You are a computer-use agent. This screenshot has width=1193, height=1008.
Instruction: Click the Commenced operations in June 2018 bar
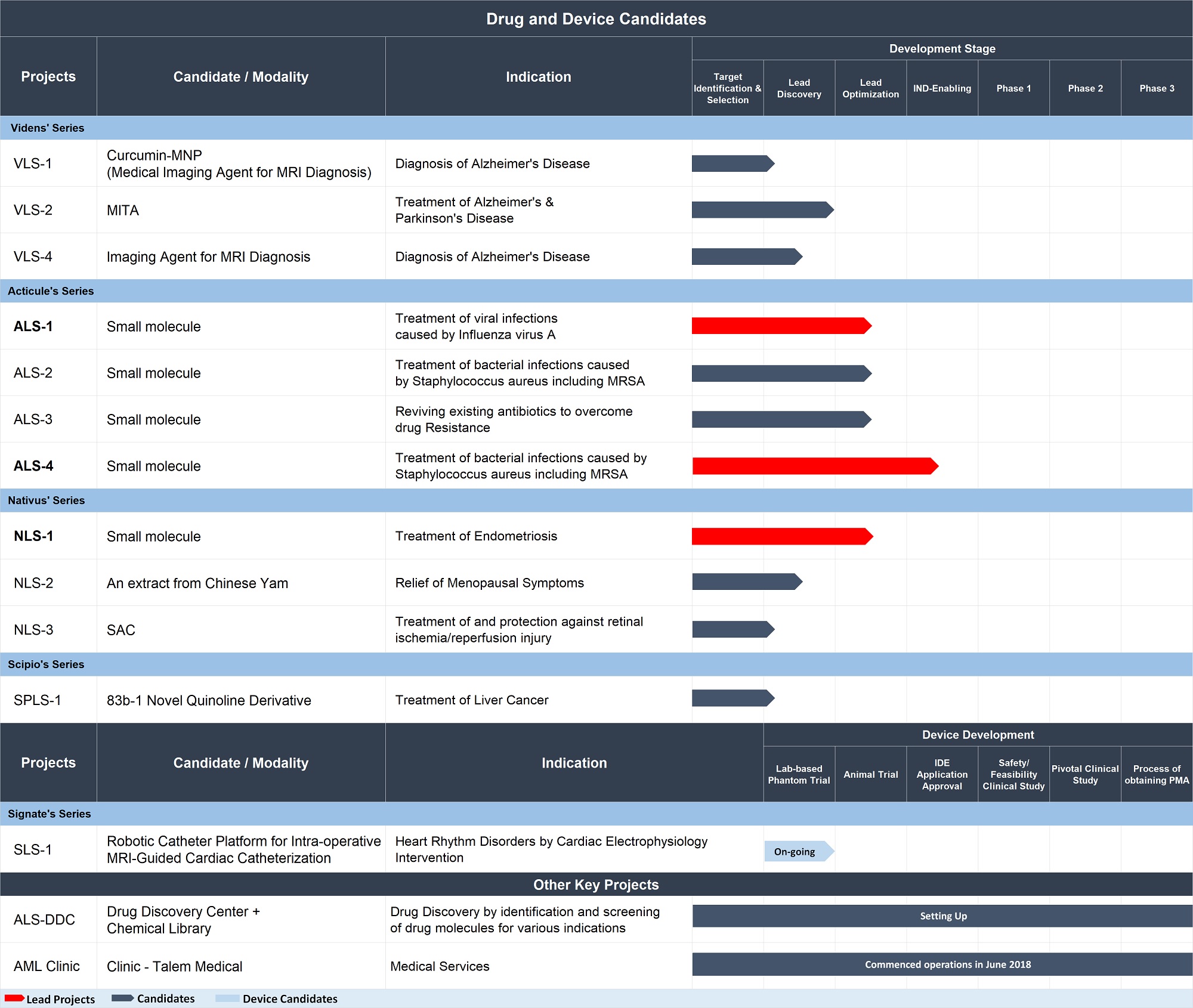click(x=942, y=964)
